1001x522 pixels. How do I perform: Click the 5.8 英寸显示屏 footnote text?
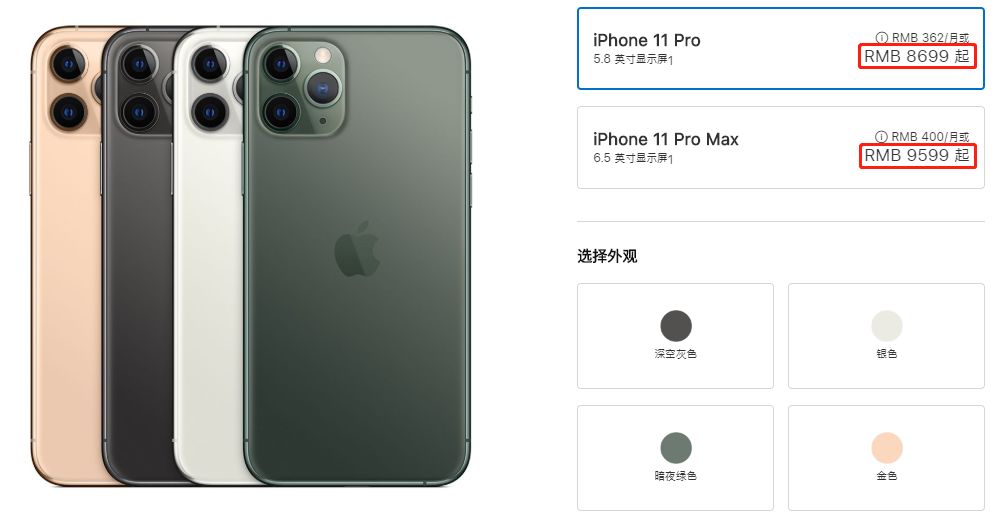(633, 59)
